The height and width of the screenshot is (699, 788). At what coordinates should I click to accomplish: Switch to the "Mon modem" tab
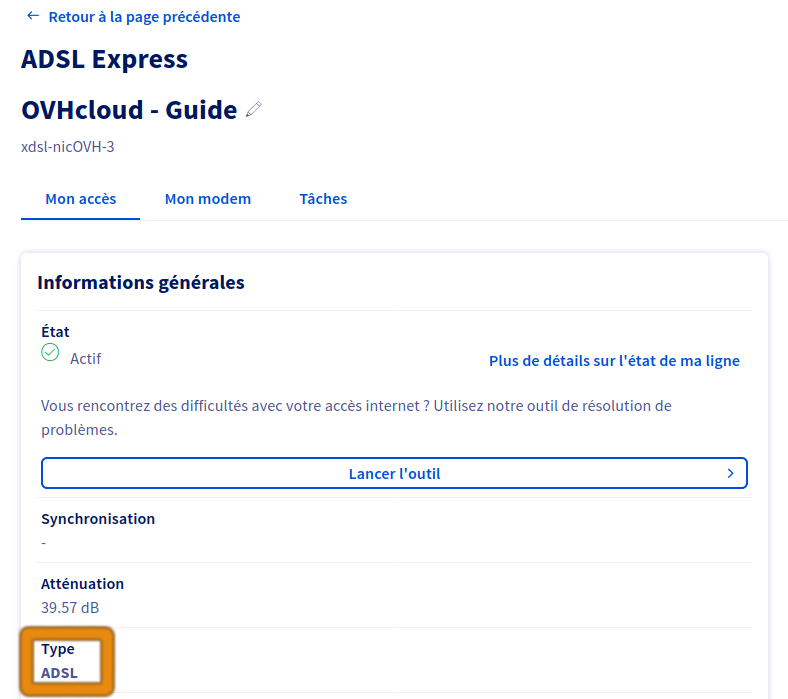[208, 199]
